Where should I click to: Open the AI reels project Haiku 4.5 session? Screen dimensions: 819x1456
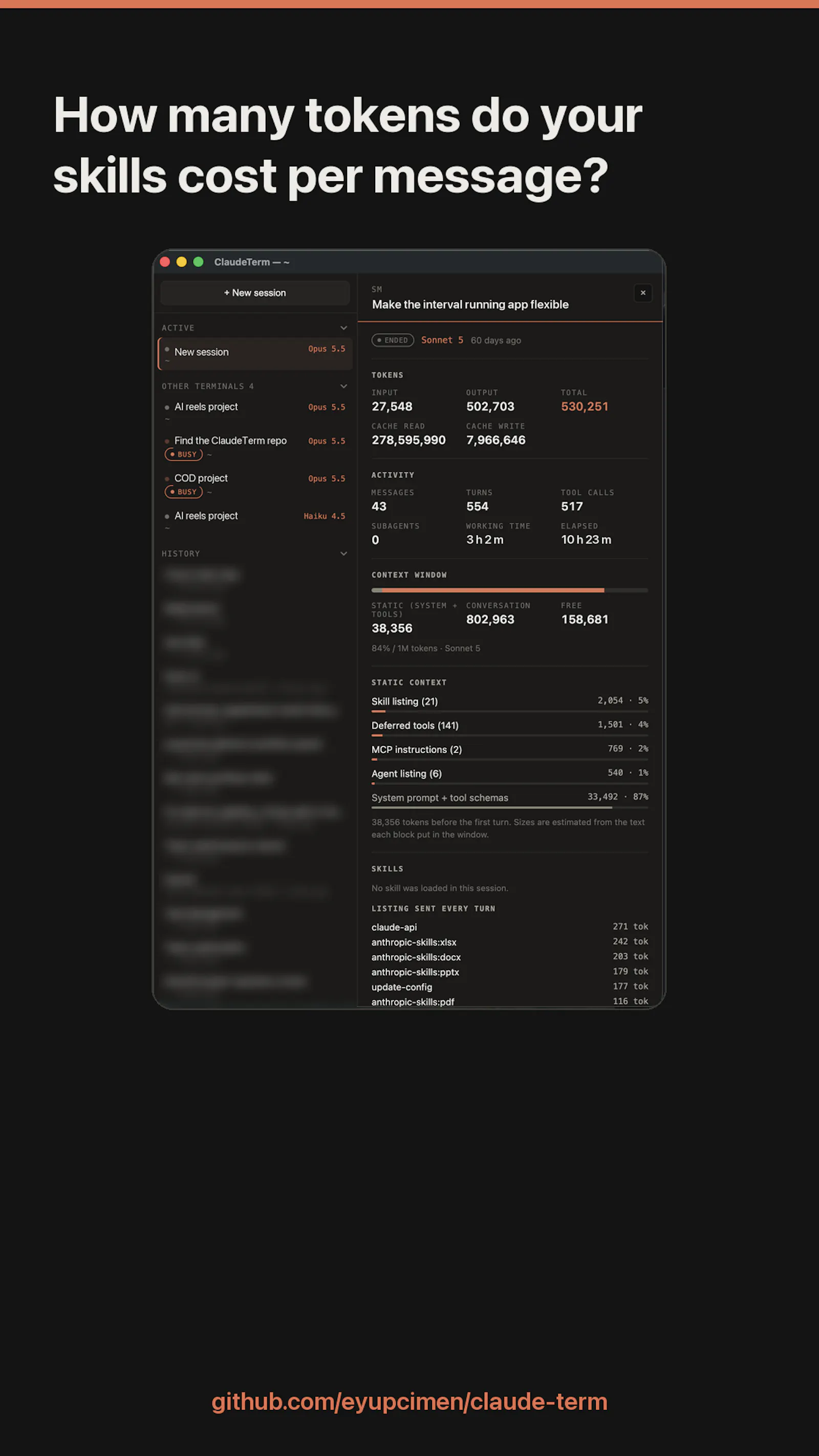click(255, 520)
